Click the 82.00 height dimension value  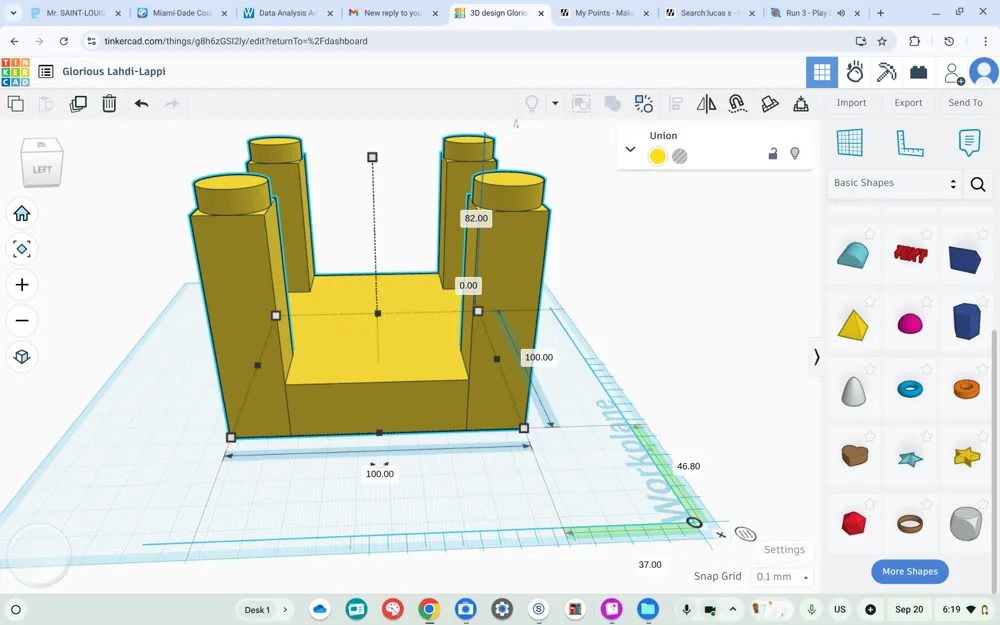476,218
